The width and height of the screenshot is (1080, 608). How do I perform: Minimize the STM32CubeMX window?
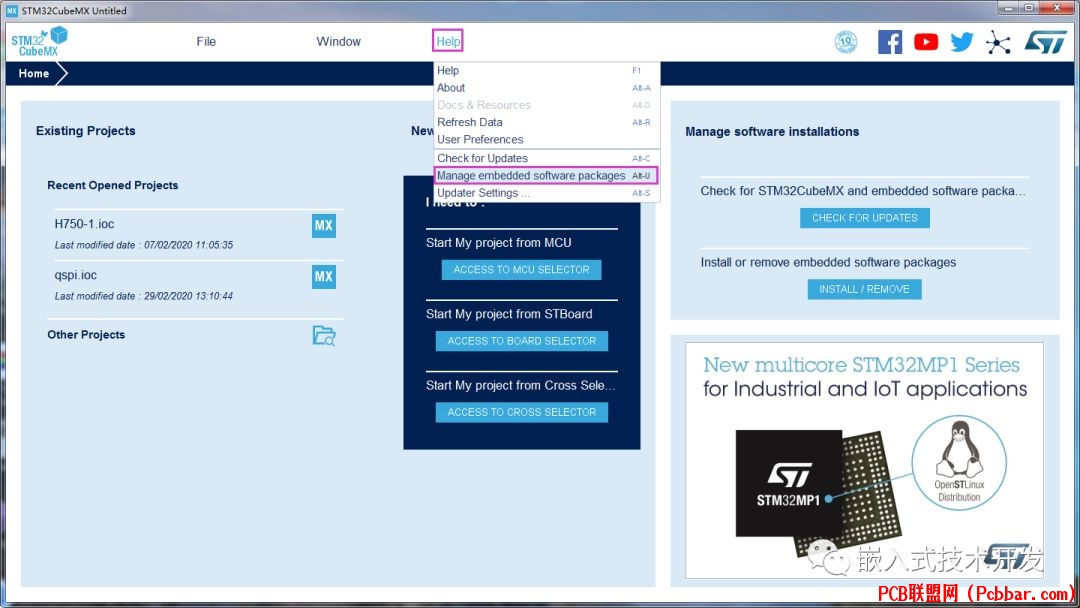coord(1008,8)
